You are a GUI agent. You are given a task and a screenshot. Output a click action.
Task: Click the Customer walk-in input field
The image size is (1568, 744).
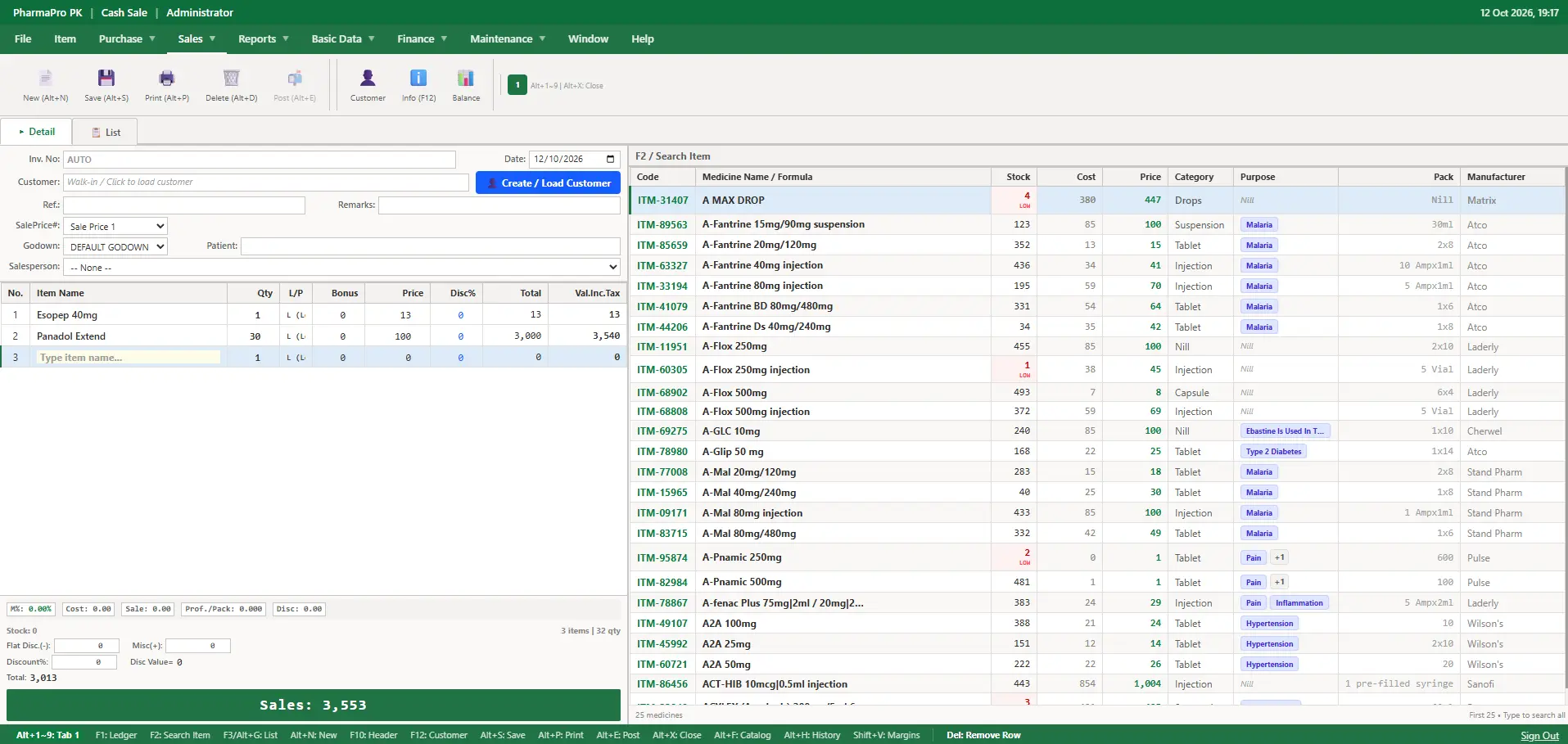point(266,182)
